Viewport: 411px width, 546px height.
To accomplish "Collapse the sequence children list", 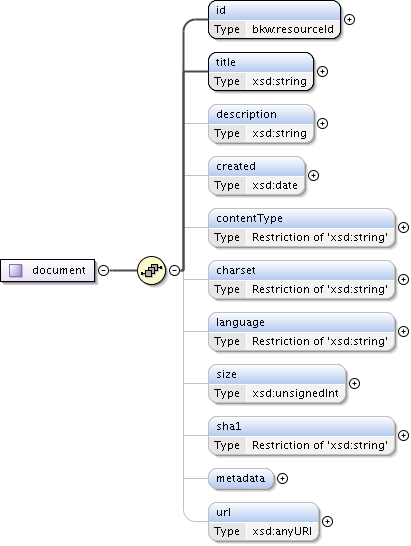I will [174, 270].
